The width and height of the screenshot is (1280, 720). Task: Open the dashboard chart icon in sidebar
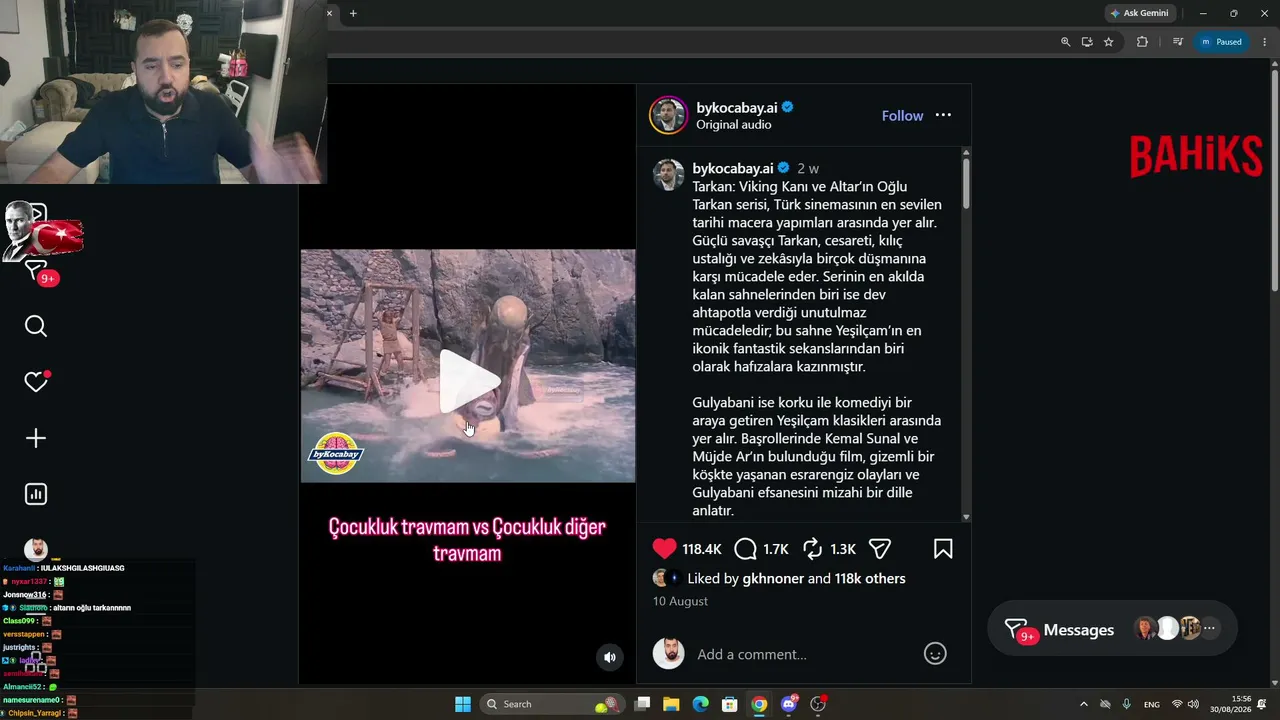[x=36, y=494]
